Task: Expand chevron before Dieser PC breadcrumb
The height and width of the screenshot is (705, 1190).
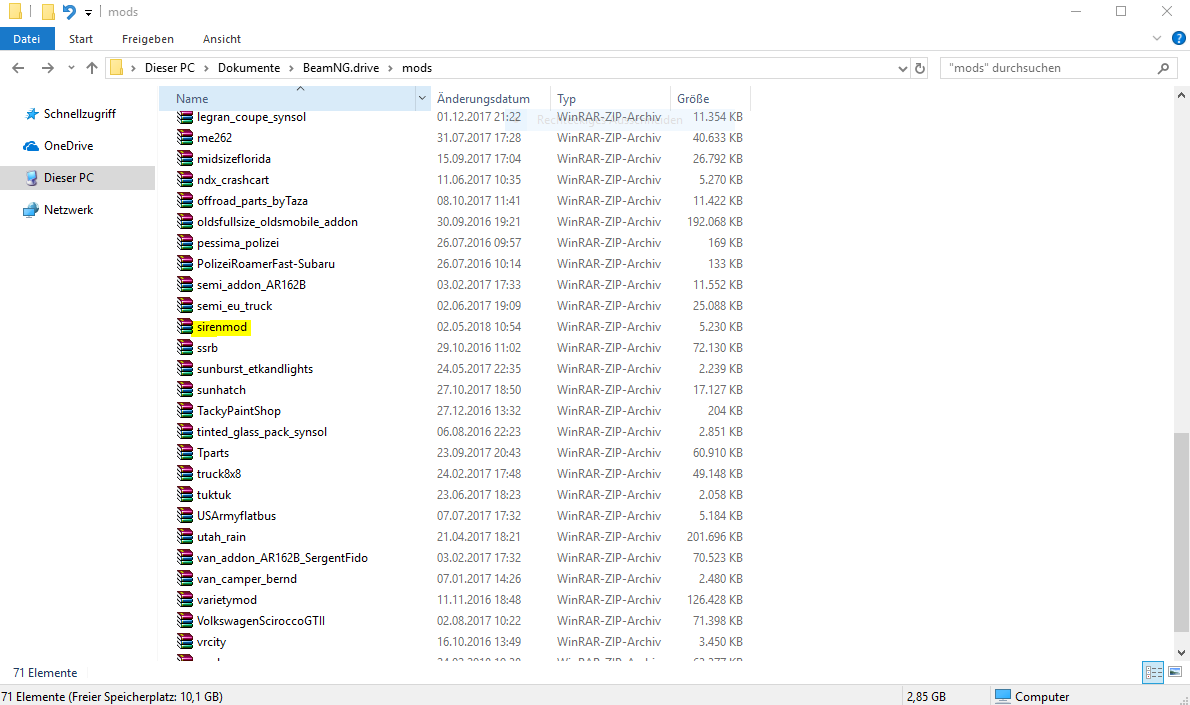Action: [x=134, y=68]
